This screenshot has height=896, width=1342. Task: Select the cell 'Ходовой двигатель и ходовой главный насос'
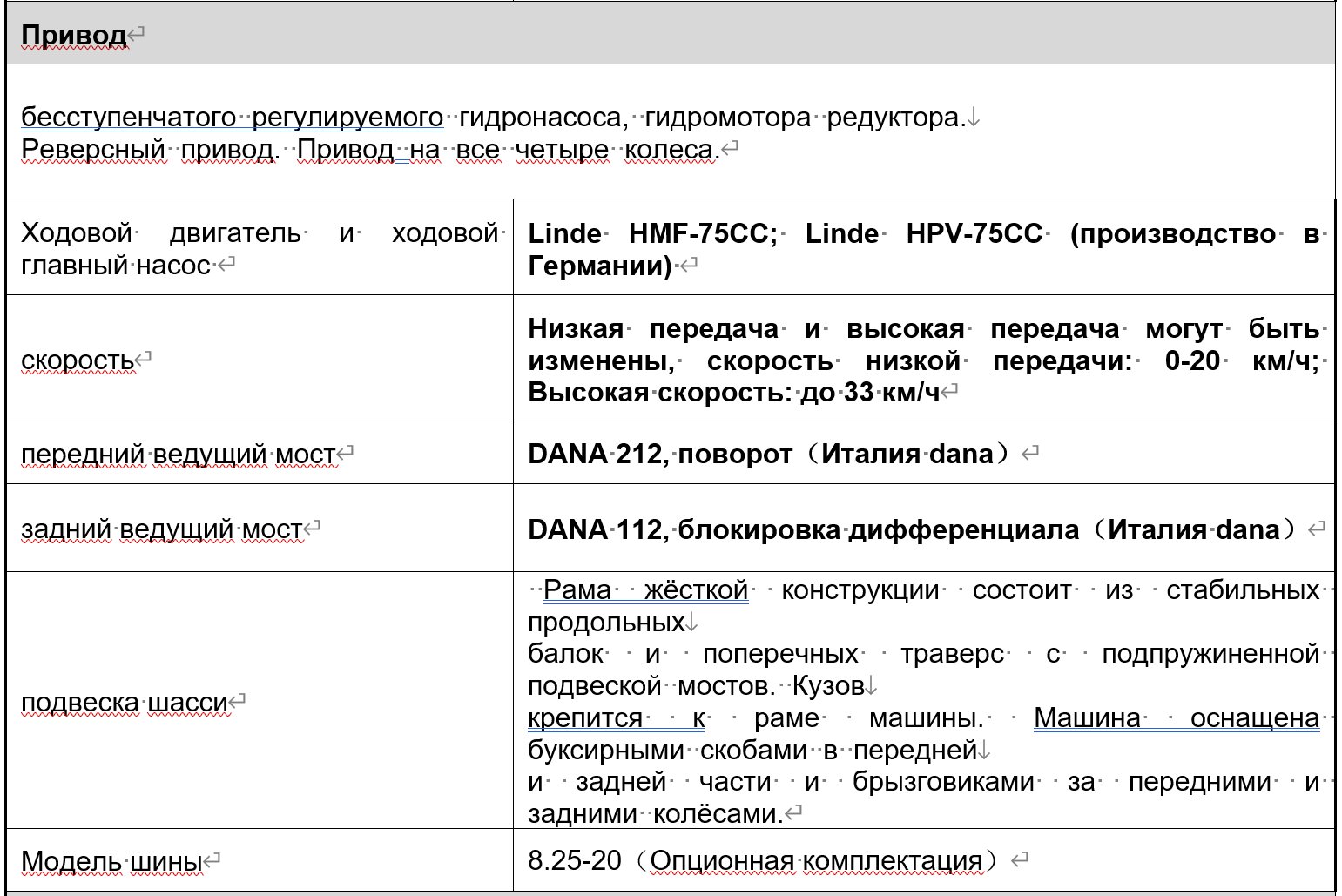(x=260, y=248)
